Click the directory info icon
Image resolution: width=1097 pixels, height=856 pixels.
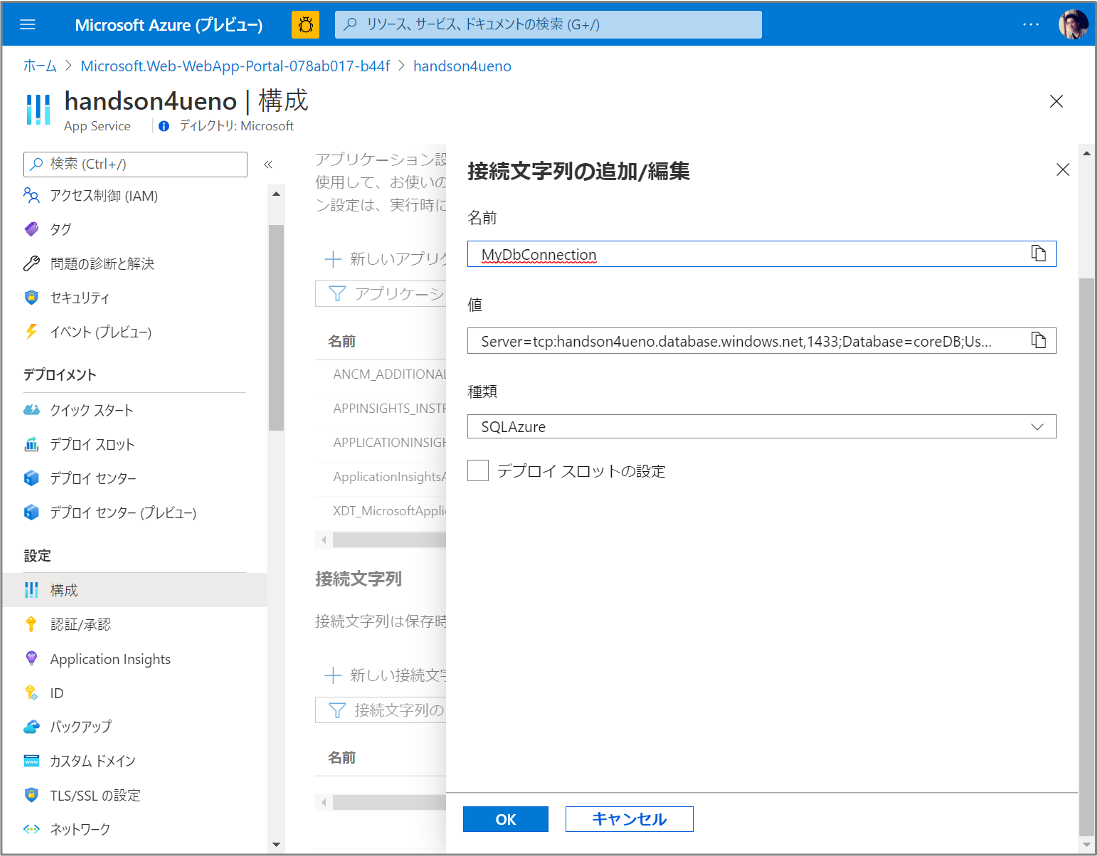pos(164,127)
